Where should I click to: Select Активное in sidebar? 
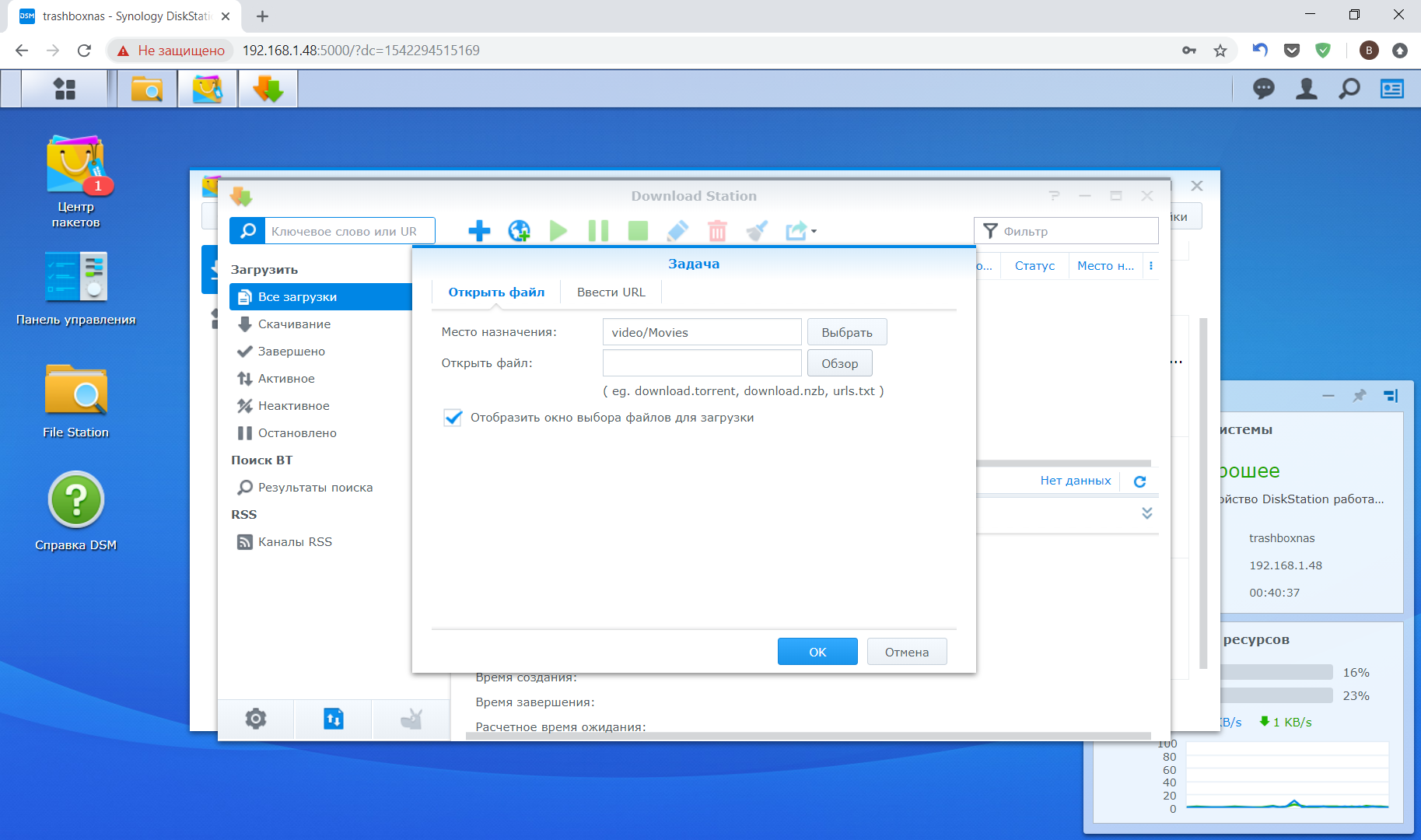point(320,379)
